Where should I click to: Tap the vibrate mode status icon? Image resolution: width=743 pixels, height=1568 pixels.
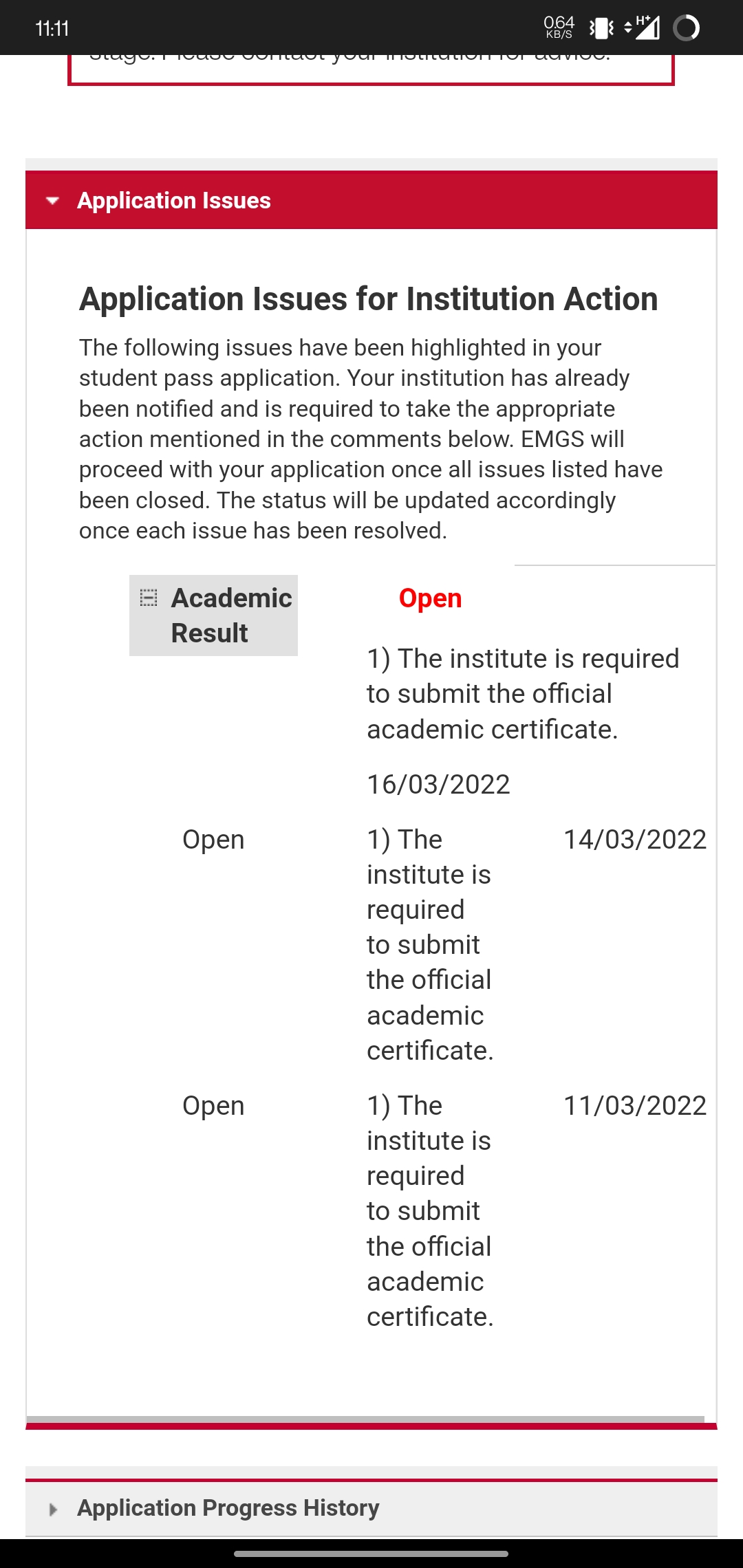(601, 28)
